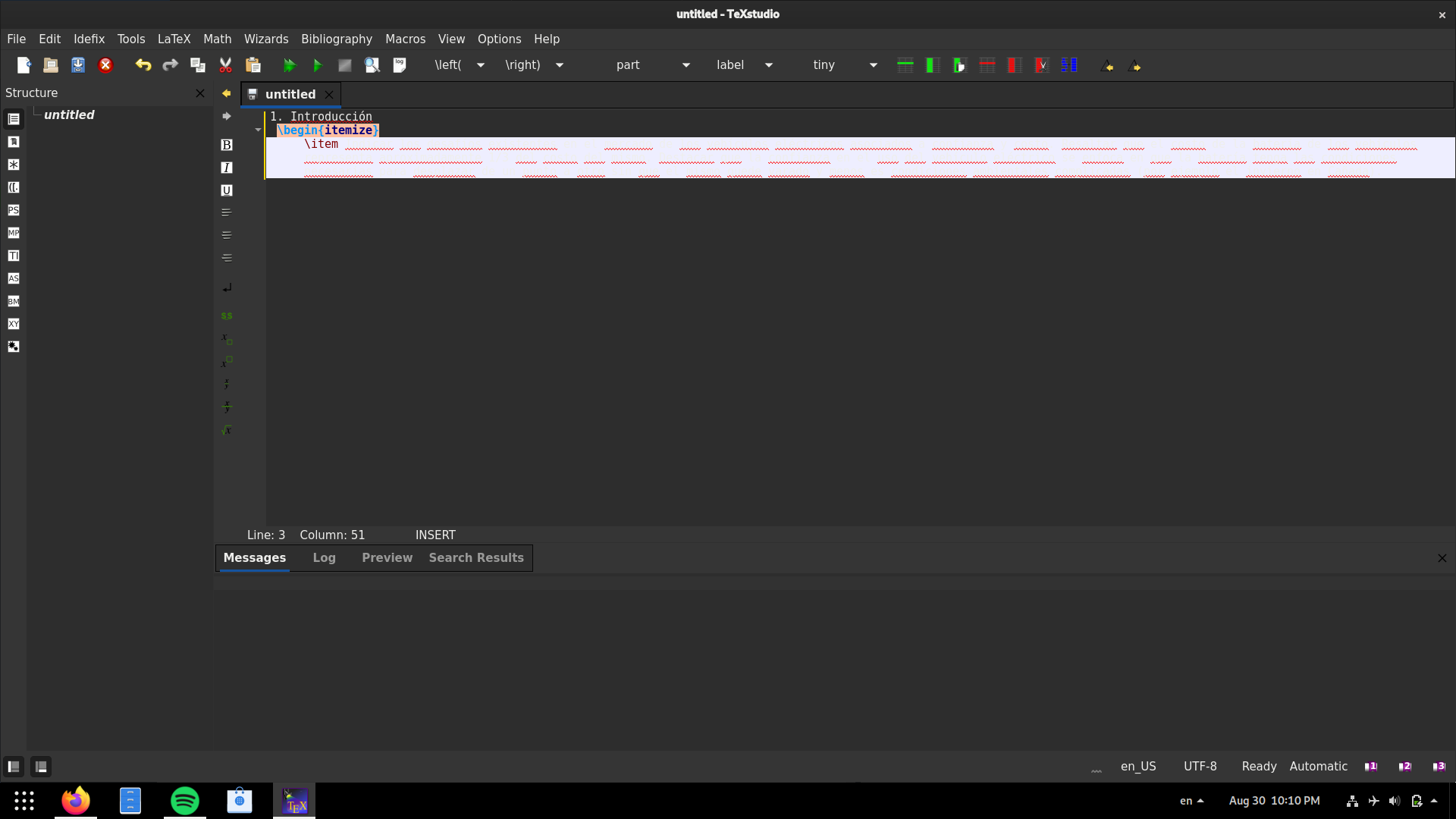Viewport: 1456px width, 819px height.
Task: Run Build & View double-arrow icon
Action: coord(290,65)
